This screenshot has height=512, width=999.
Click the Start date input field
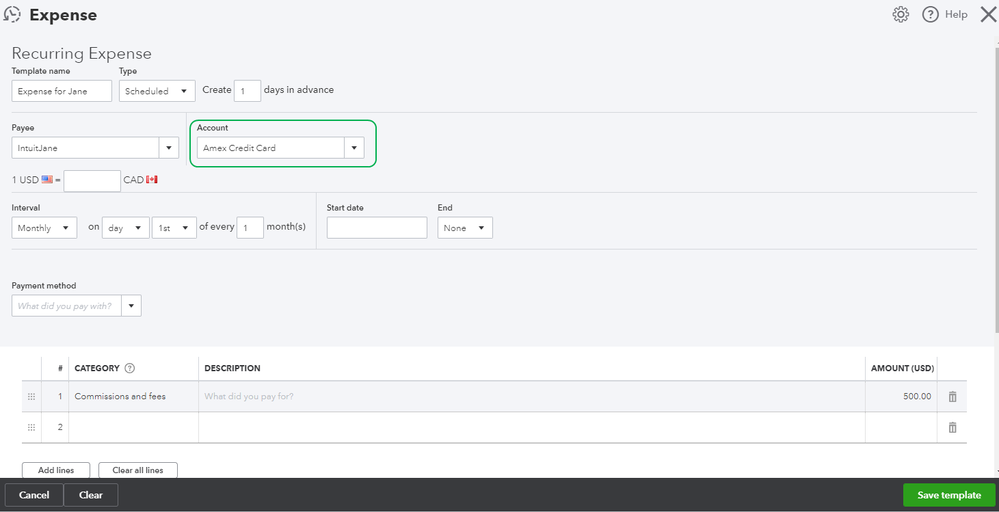[376, 228]
